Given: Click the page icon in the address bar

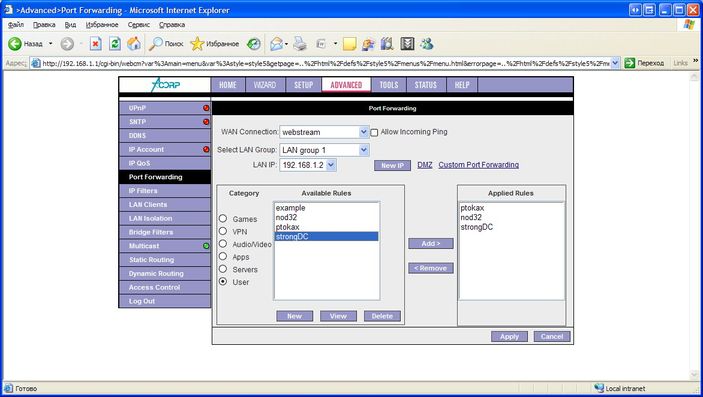Looking at the screenshot, I should 36,63.
